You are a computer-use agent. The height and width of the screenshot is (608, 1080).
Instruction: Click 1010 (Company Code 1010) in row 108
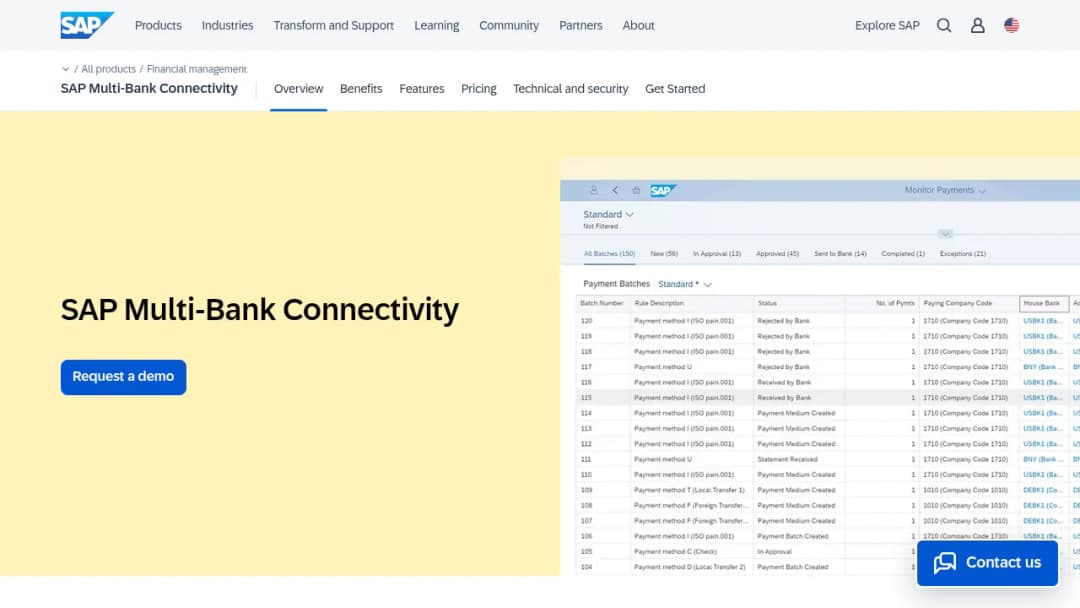click(x=965, y=505)
